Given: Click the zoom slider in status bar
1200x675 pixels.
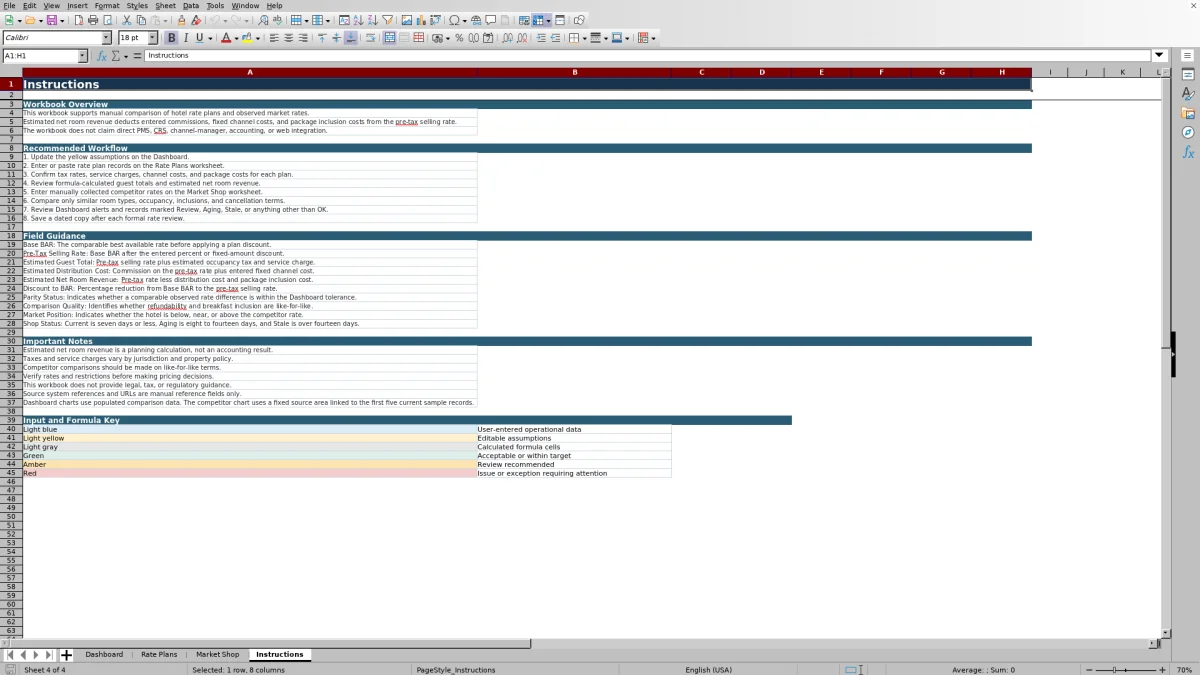Looking at the screenshot, I should point(1125,669).
